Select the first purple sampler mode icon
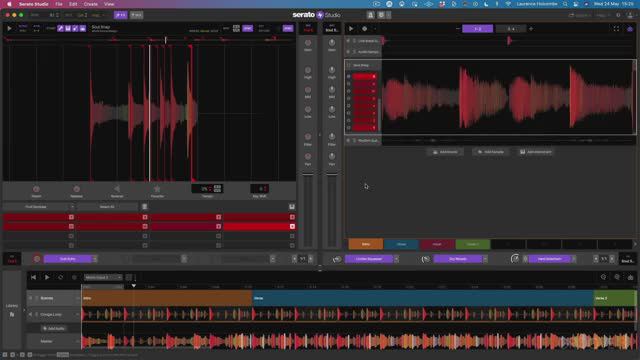640x360 pixels. click(60, 28)
